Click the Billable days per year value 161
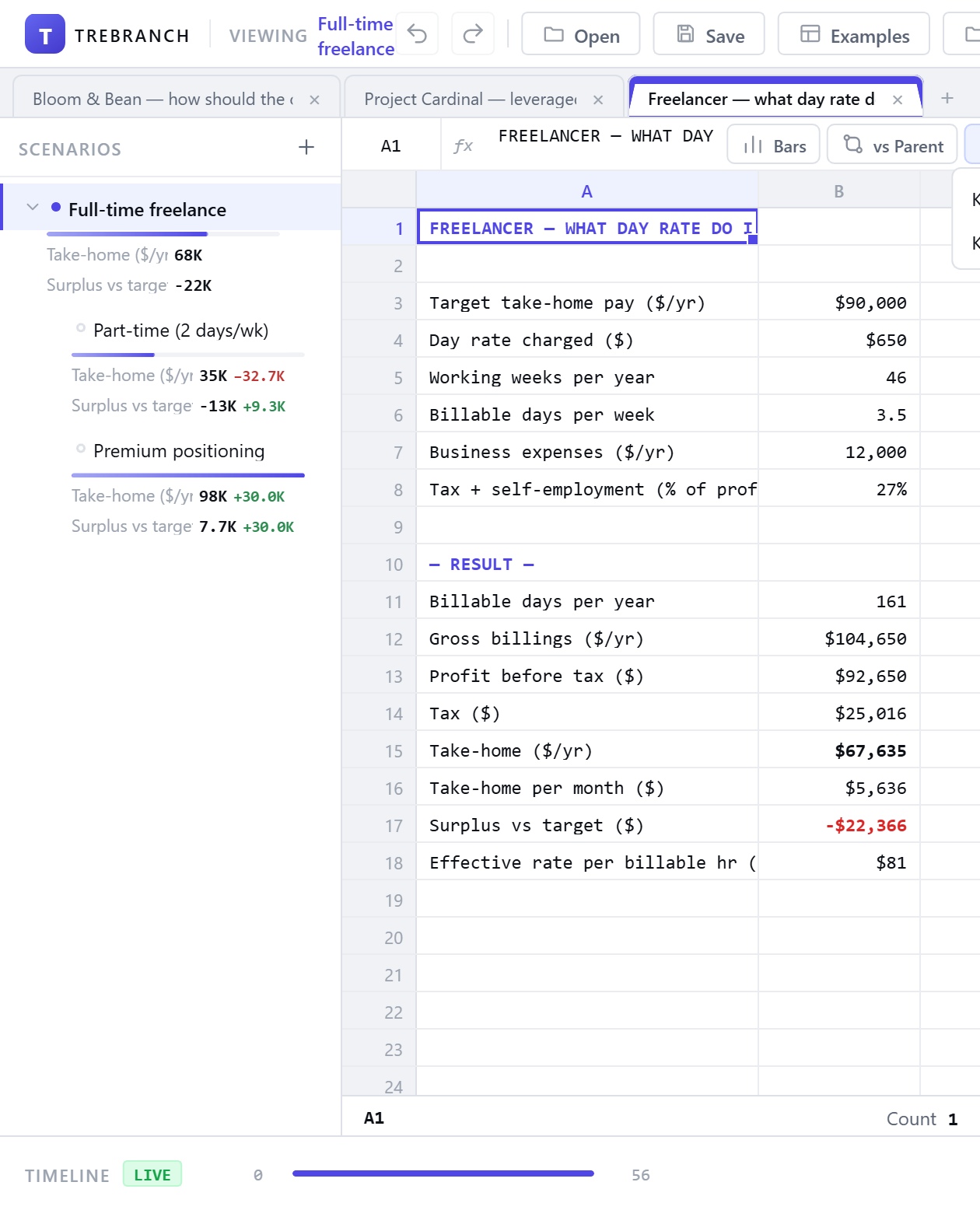Viewport: 980px width, 1210px height. pyautogui.click(x=839, y=601)
